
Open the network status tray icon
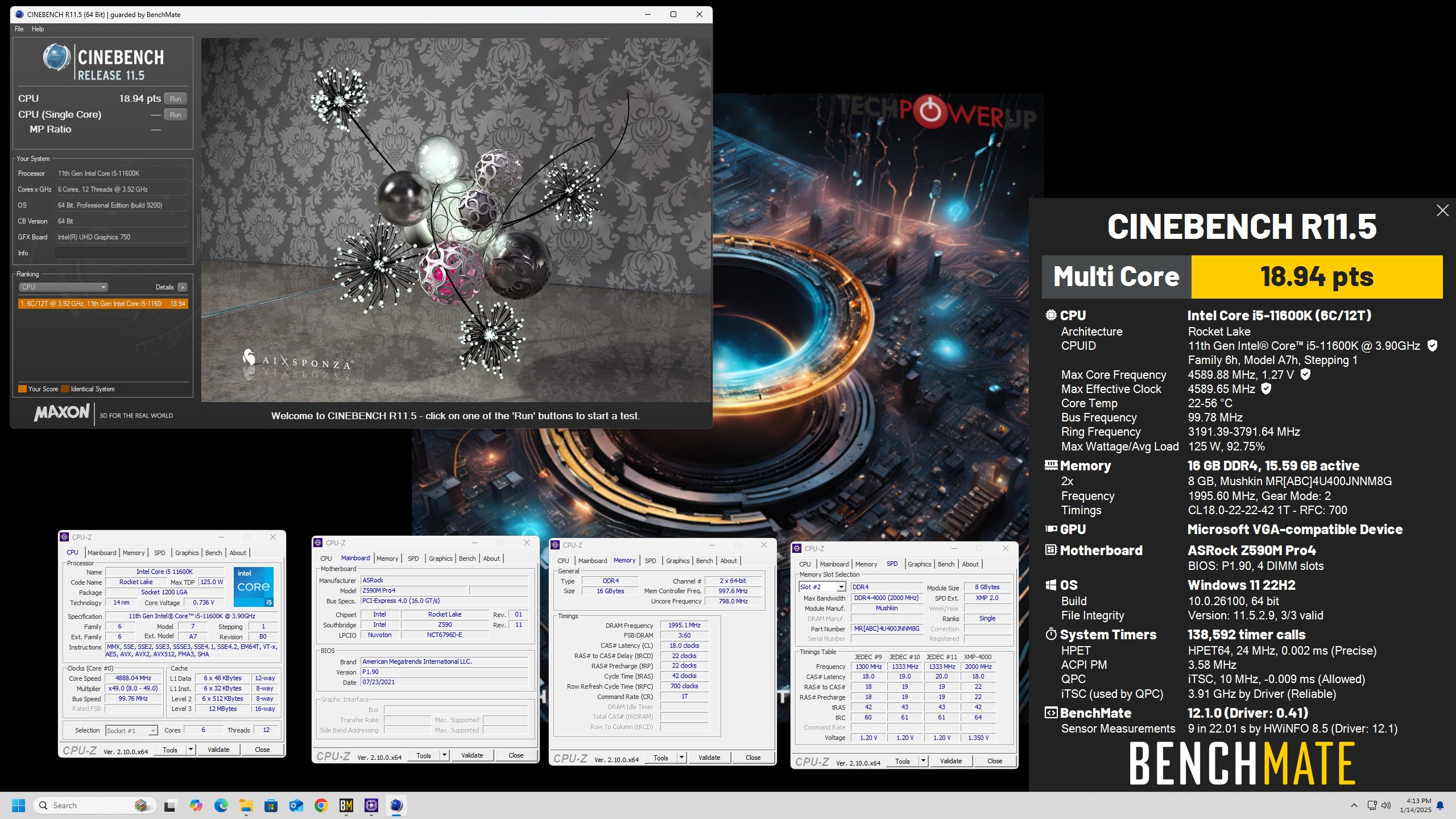pyautogui.click(x=1372, y=805)
